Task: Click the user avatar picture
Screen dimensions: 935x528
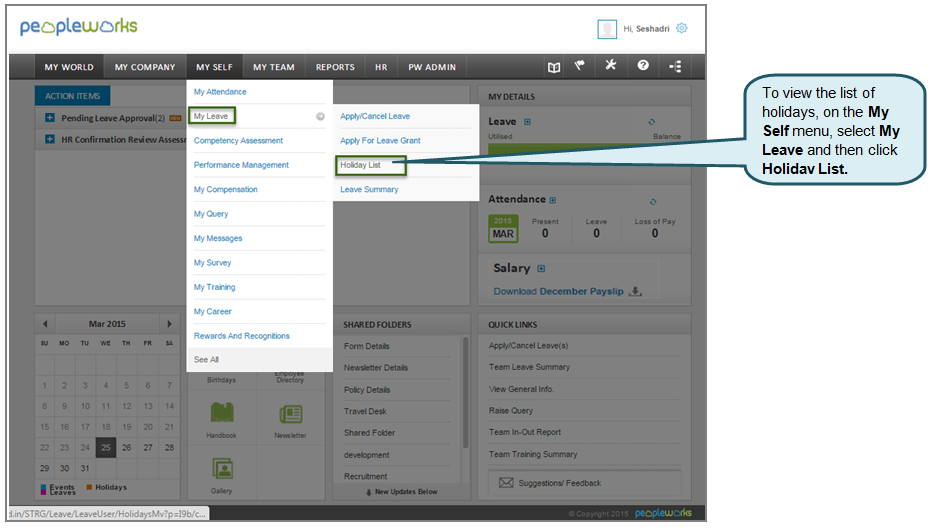Action: click(x=607, y=29)
